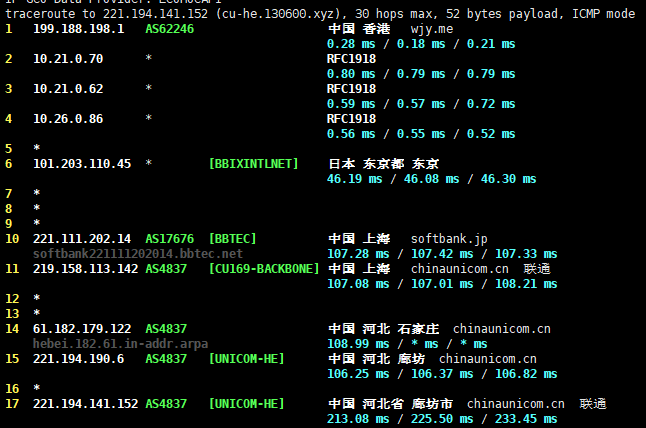Image resolution: width=646 pixels, height=428 pixels.
Task: Select latency 107.28 ms in hop 10
Action: click(x=358, y=254)
